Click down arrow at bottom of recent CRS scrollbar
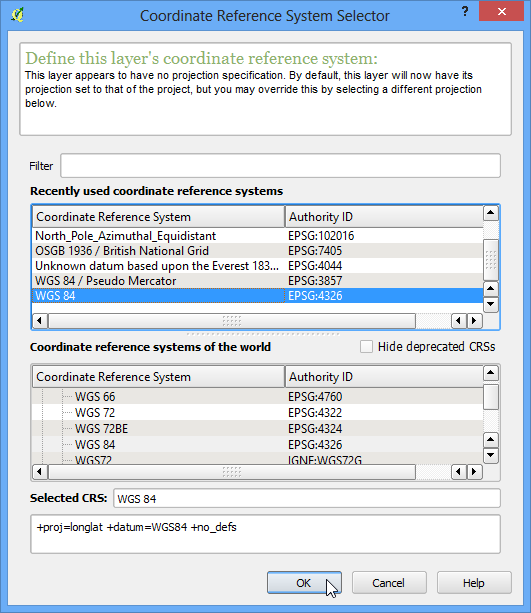The width and height of the screenshot is (531, 613). pos(491,304)
